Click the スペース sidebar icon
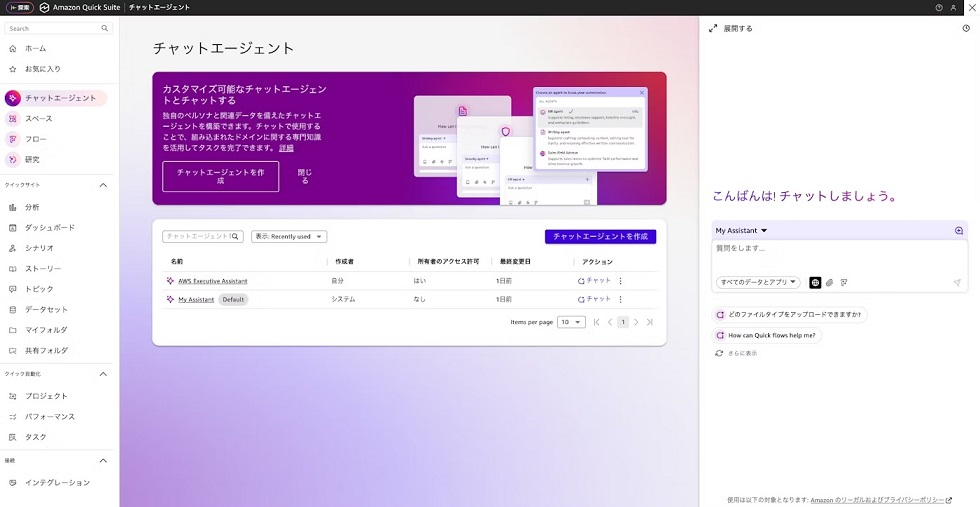980x507 pixels. [12, 118]
